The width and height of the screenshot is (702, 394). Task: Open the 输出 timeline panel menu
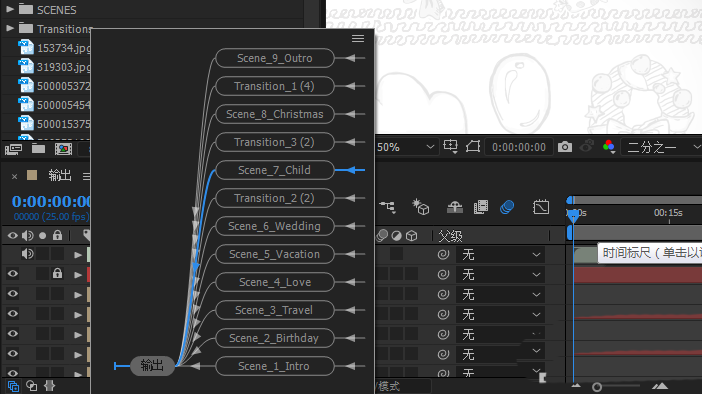(x=86, y=176)
